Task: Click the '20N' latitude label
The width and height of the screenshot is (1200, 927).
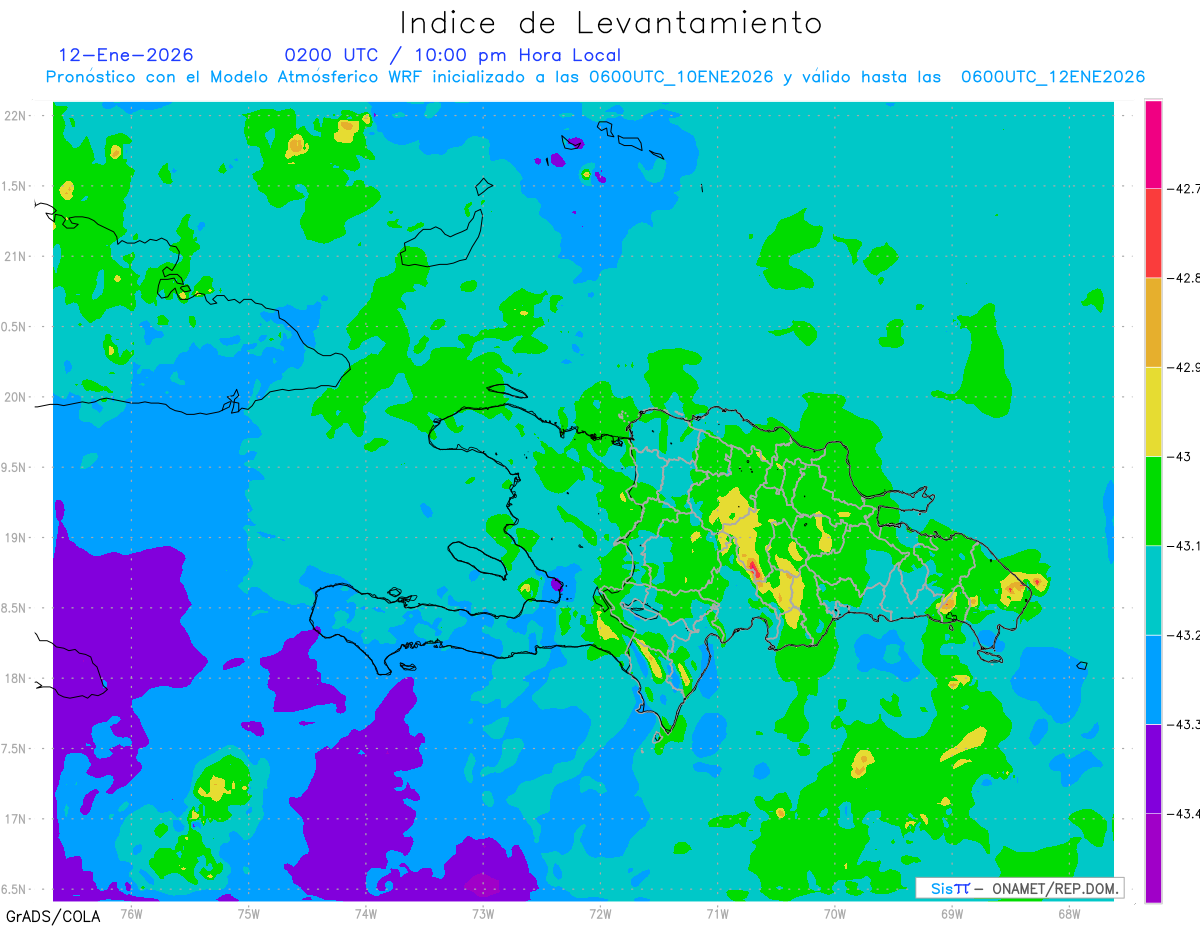Action: pos(16,397)
